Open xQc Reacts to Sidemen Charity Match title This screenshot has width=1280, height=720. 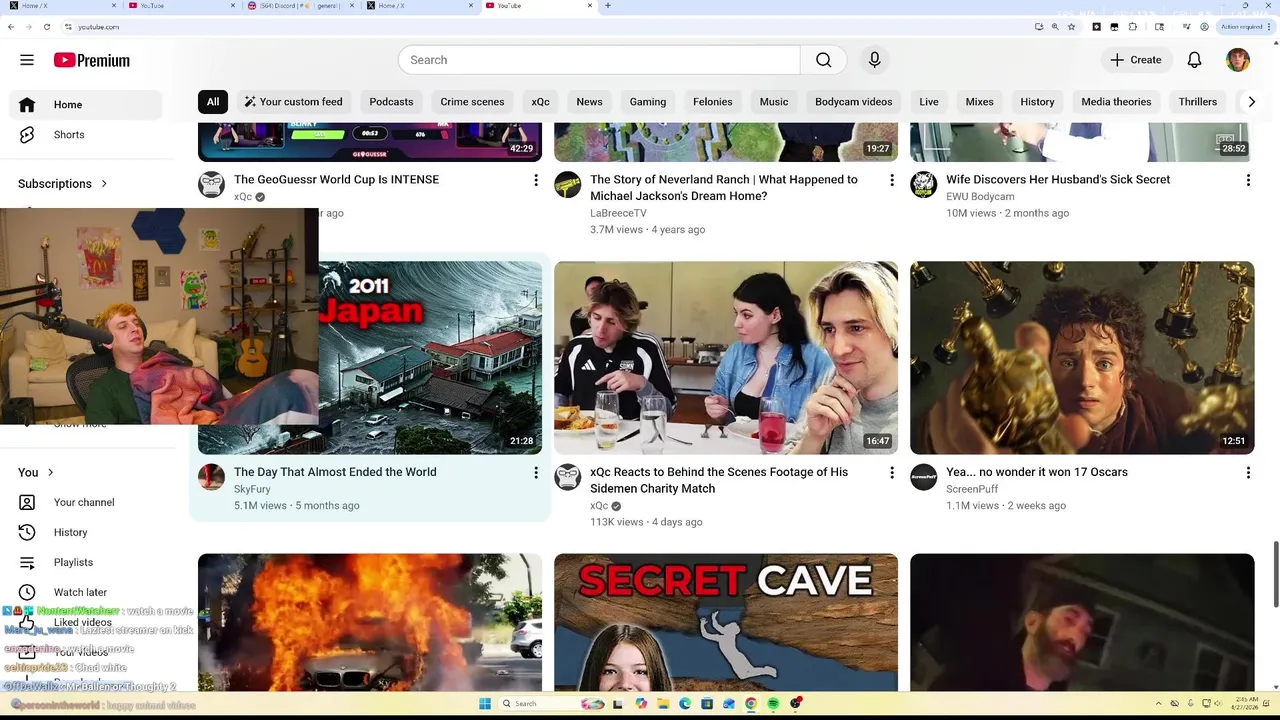(719, 480)
